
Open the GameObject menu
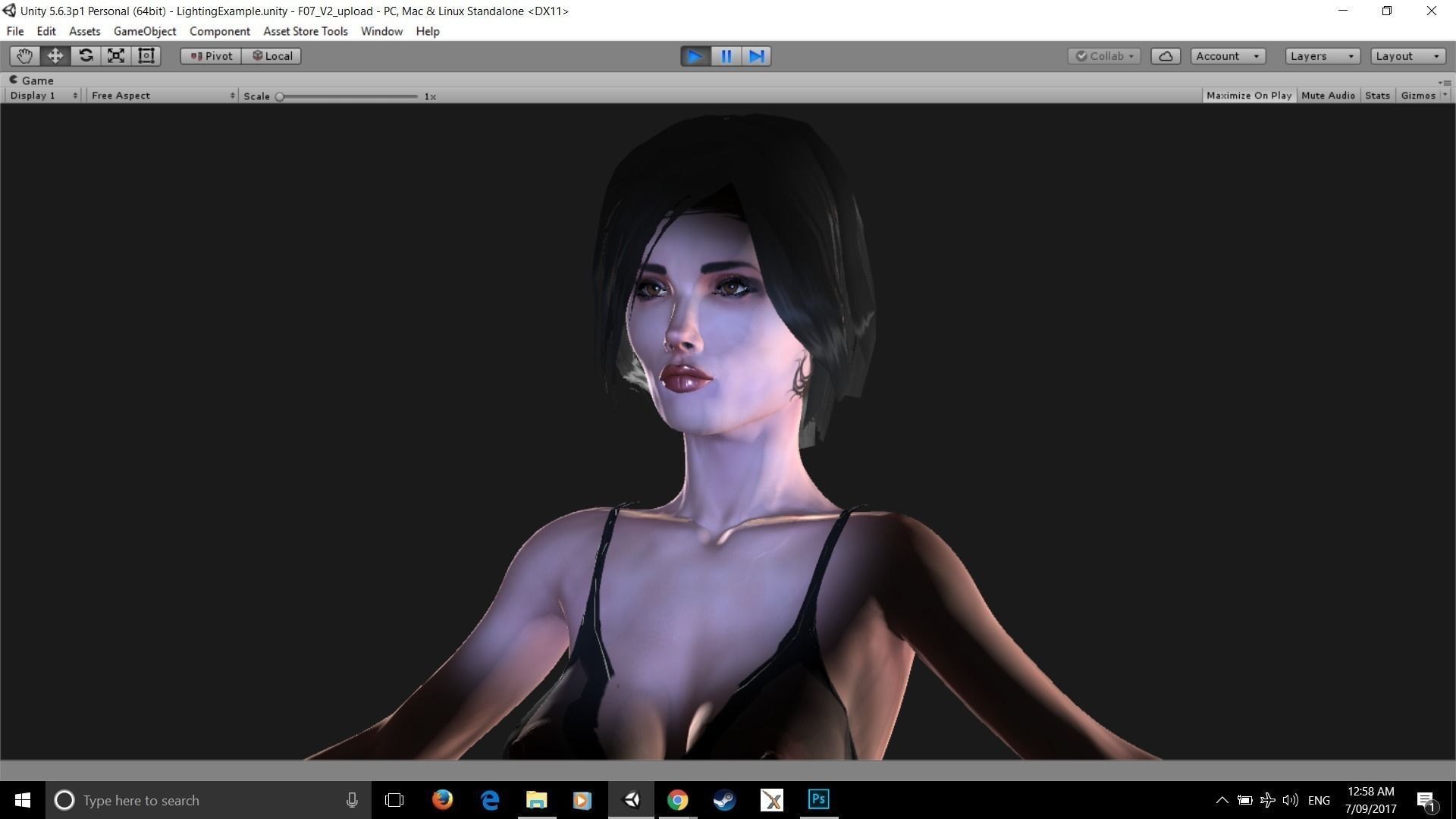tap(145, 31)
